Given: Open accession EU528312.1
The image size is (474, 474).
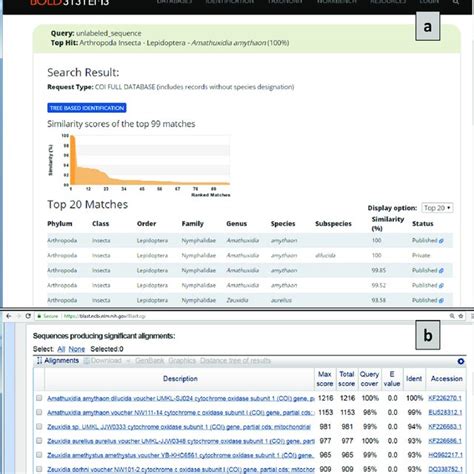Looking at the screenshot, I should click(445, 413).
